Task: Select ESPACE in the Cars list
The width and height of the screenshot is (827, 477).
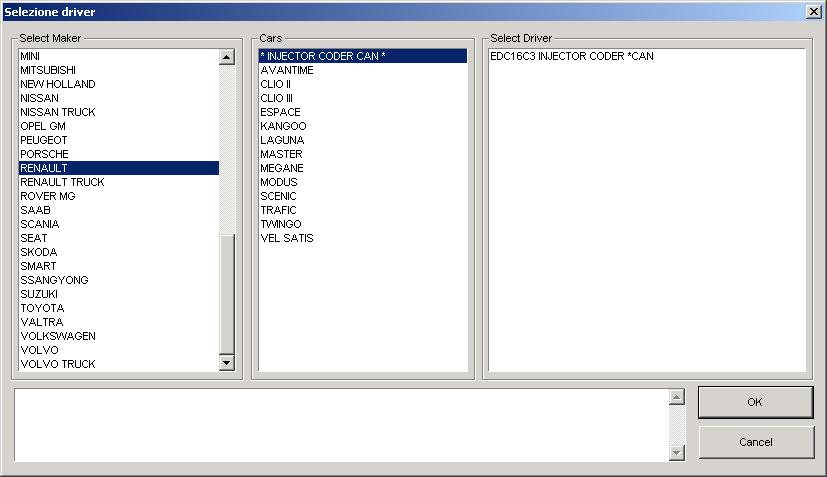Action: pyautogui.click(x=363, y=112)
